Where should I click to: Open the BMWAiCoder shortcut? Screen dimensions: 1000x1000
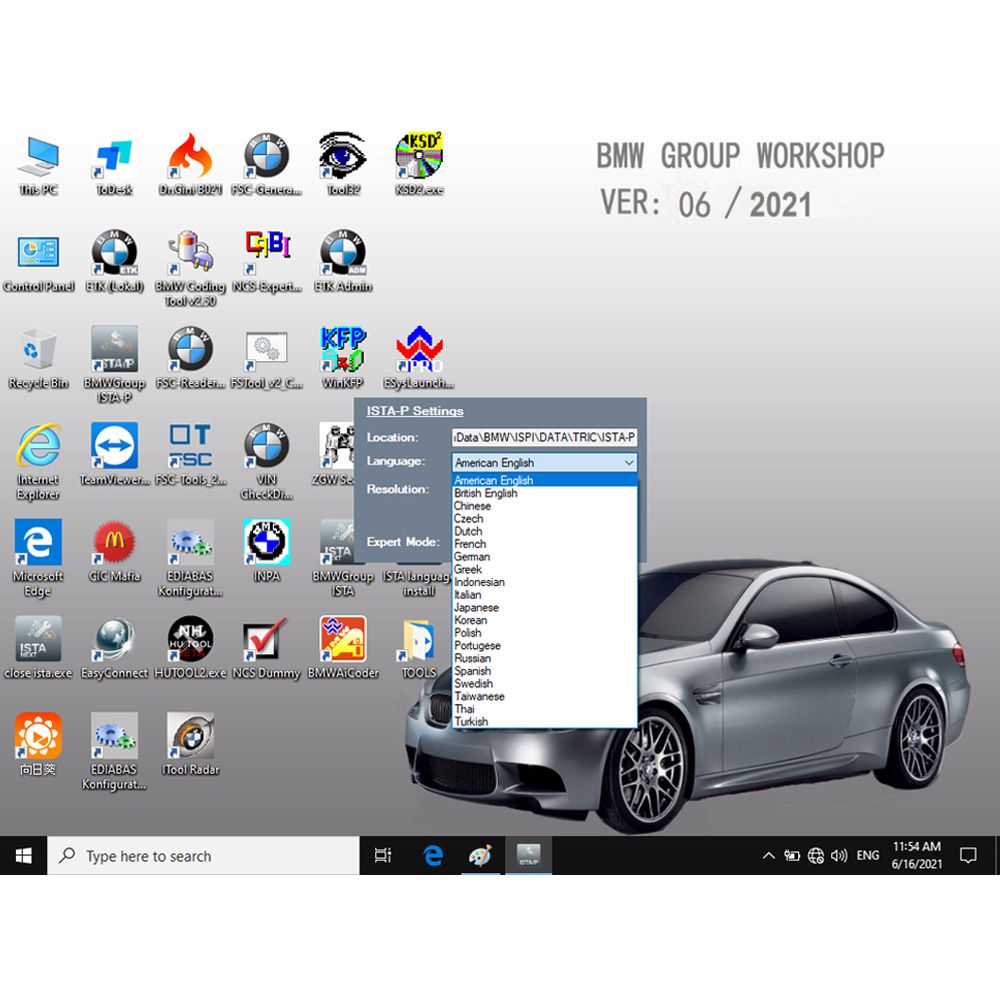click(x=343, y=648)
